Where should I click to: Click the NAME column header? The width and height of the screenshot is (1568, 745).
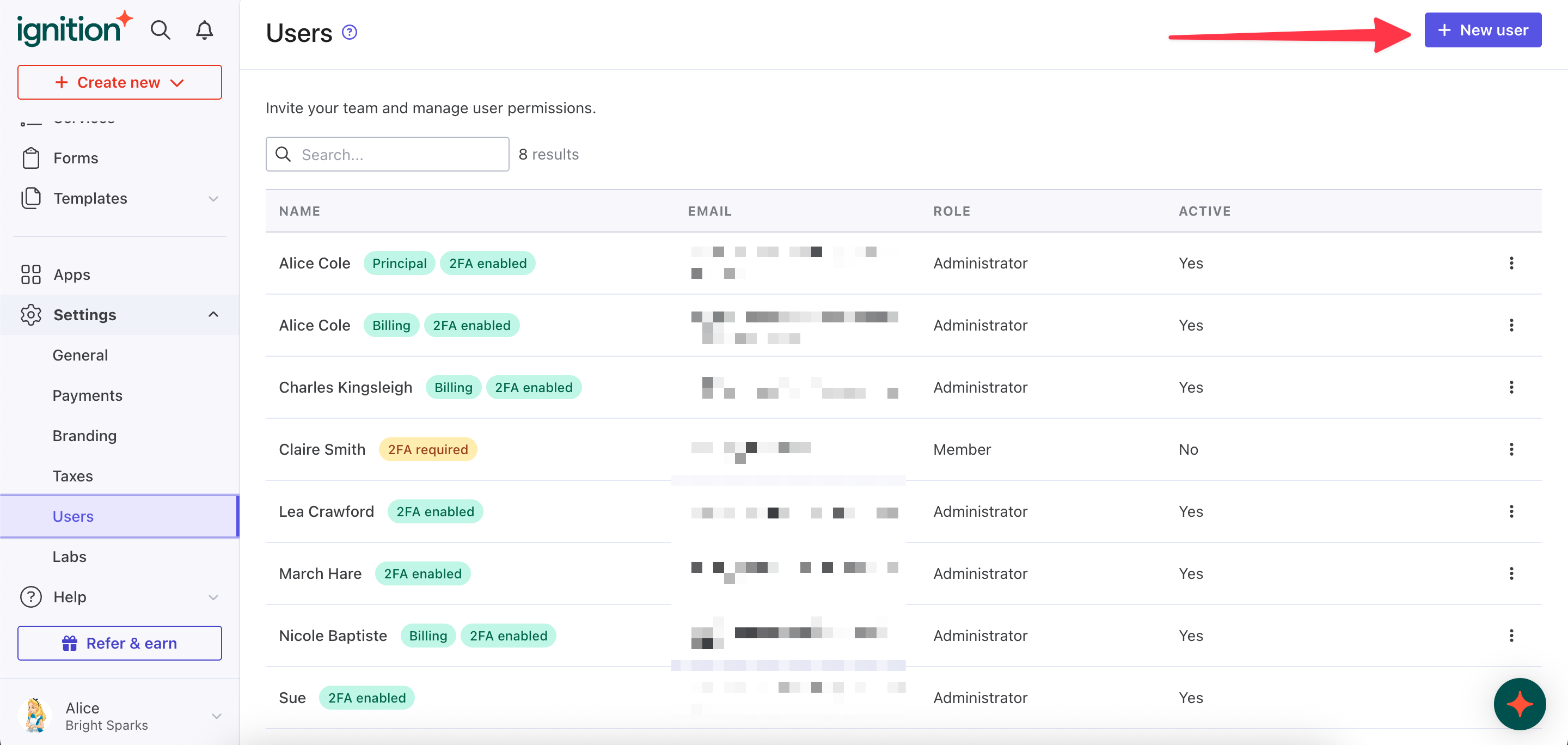299,211
